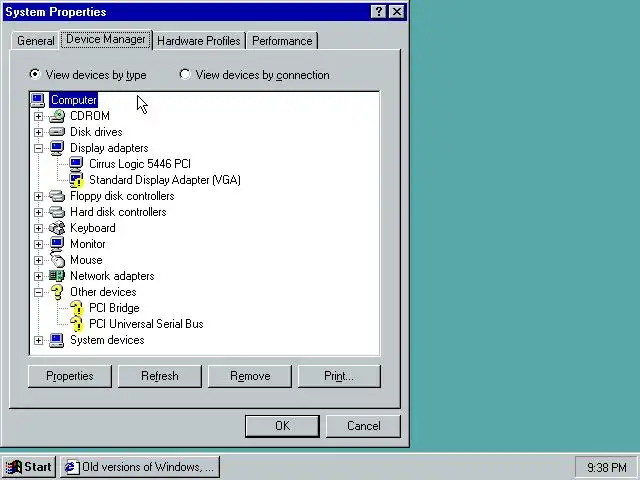Switch to the Performance tab
The width and height of the screenshot is (640, 480).
(282, 41)
